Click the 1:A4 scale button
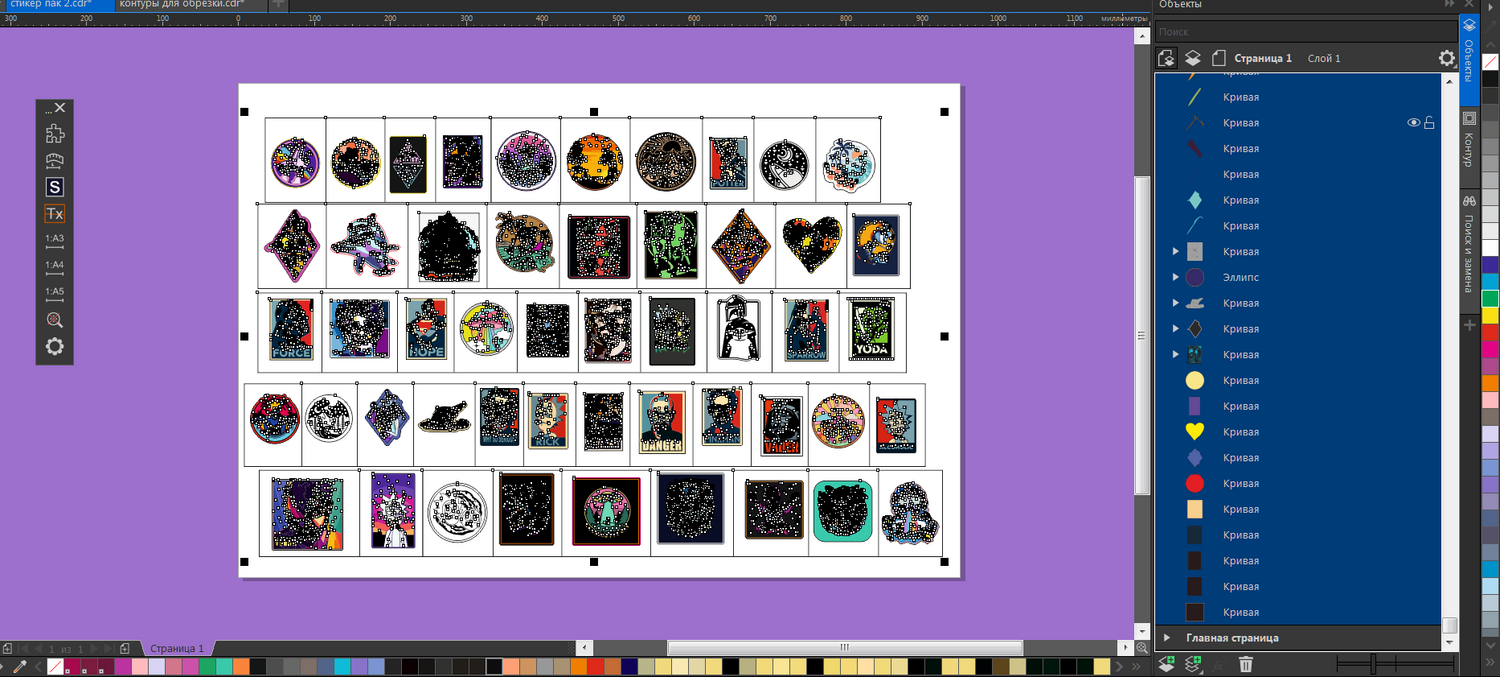 [55, 267]
